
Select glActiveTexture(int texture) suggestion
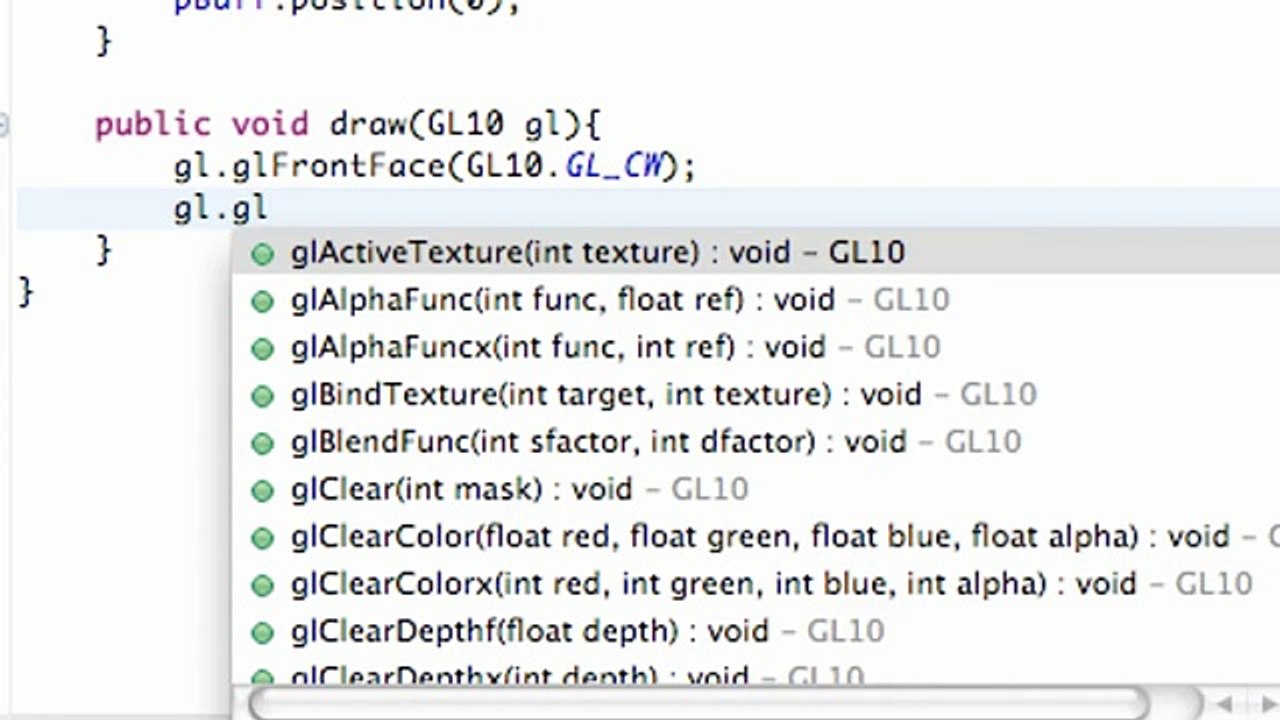pos(755,252)
